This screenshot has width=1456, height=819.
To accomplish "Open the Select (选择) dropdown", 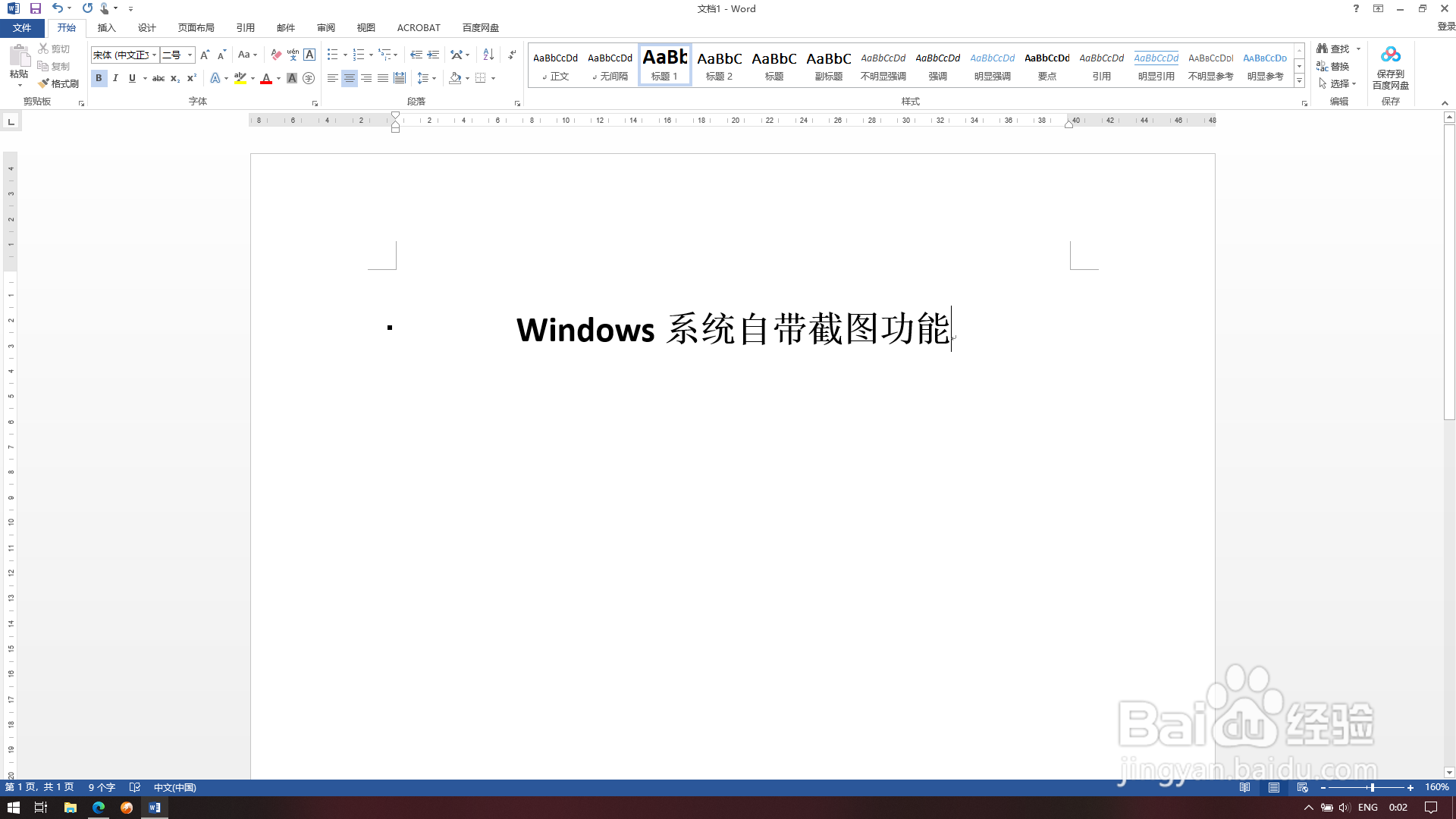I will [1338, 83].
